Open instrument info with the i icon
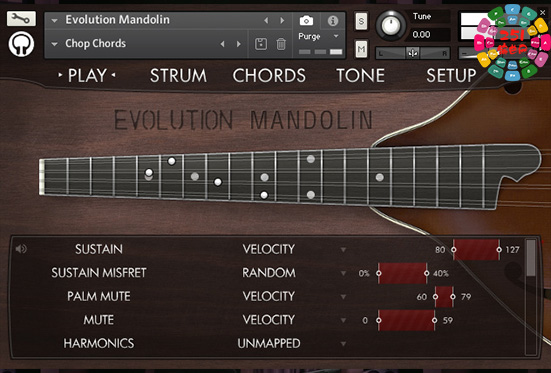The width and height of the screenshot is (551, 373). click(332, 21)
